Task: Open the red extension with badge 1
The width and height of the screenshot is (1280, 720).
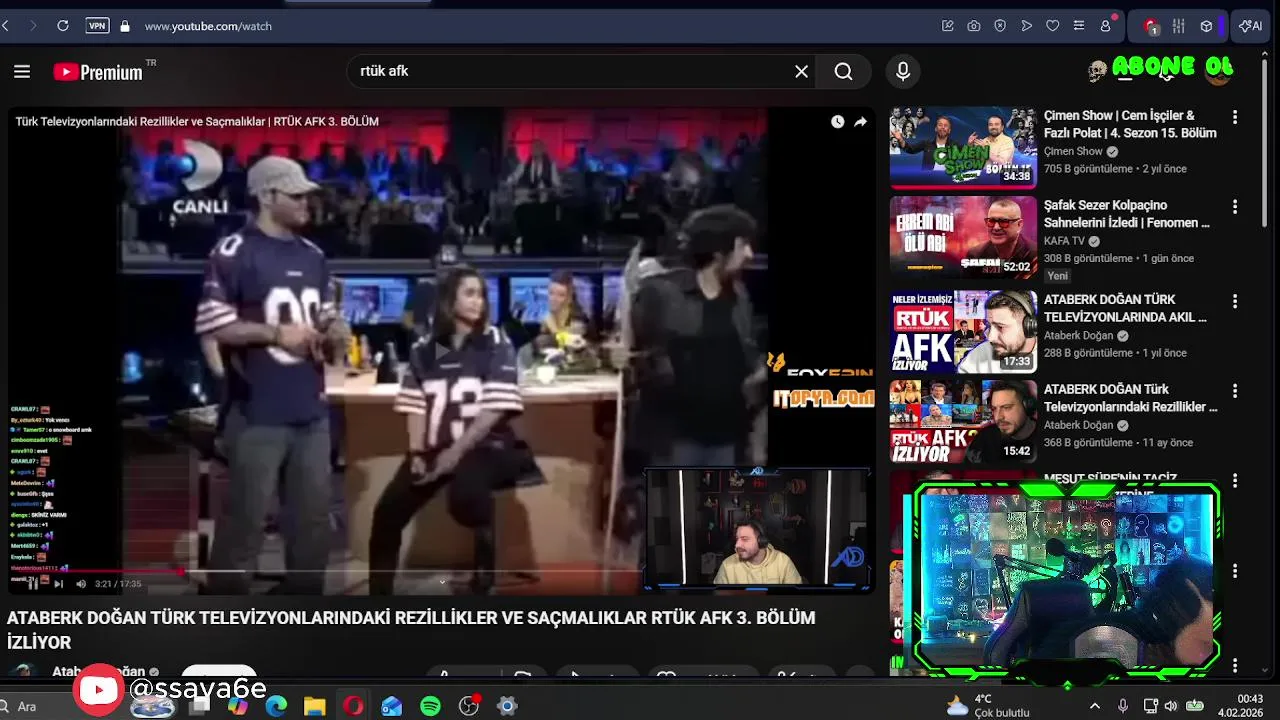Action: tap(1151, 26)
